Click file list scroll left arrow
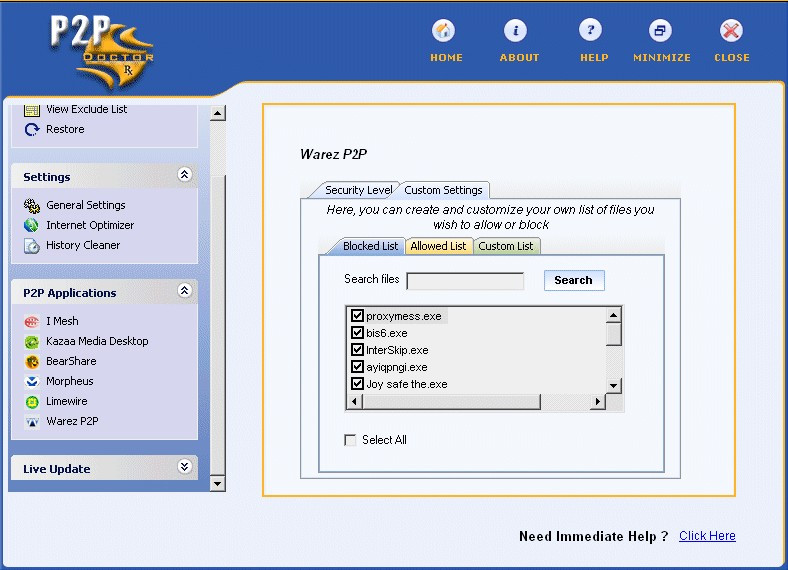Screen dimensions: 788x570 tap(355, 402)
